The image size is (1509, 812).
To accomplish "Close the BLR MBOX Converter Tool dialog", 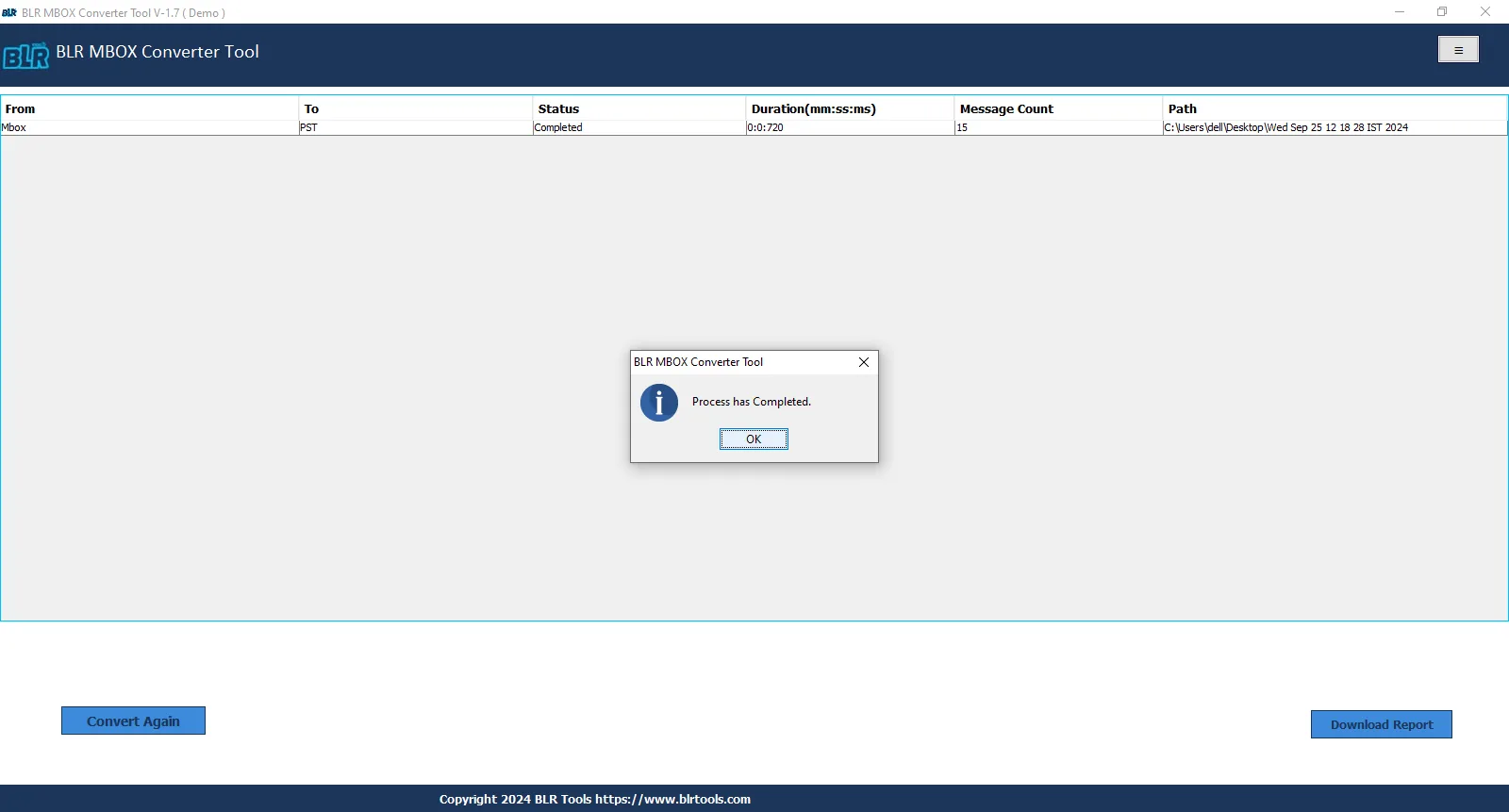I will click(x=863, y=362).
